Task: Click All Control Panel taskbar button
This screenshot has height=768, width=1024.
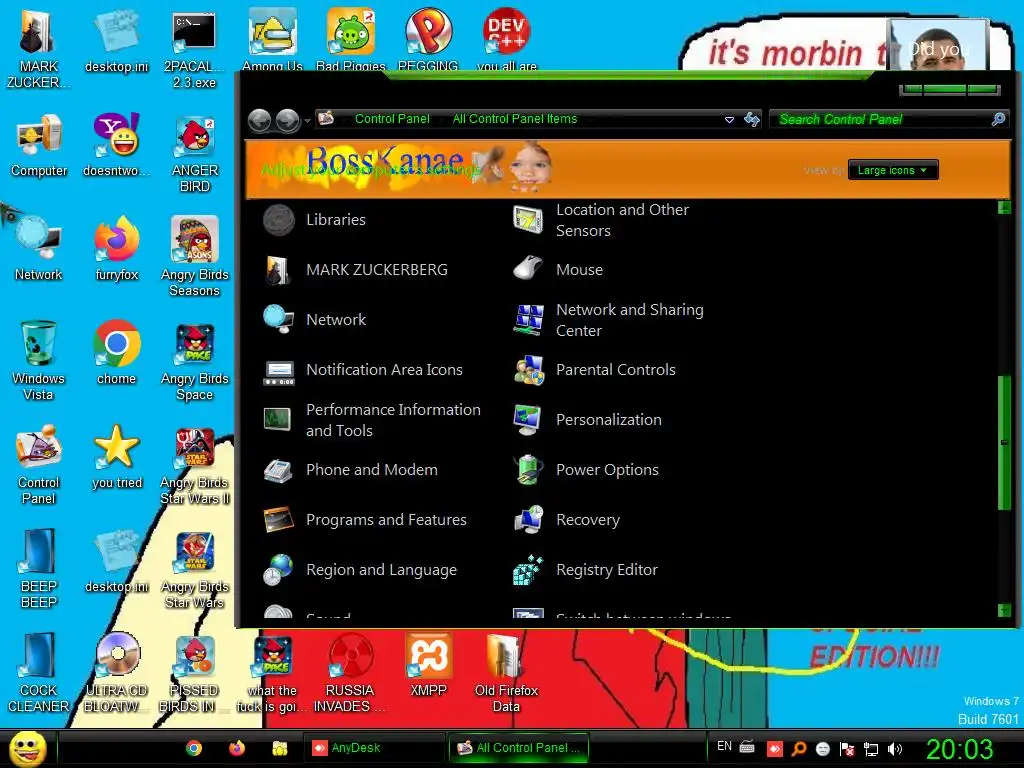Action: pyautogui.click(x=520, y=748)
